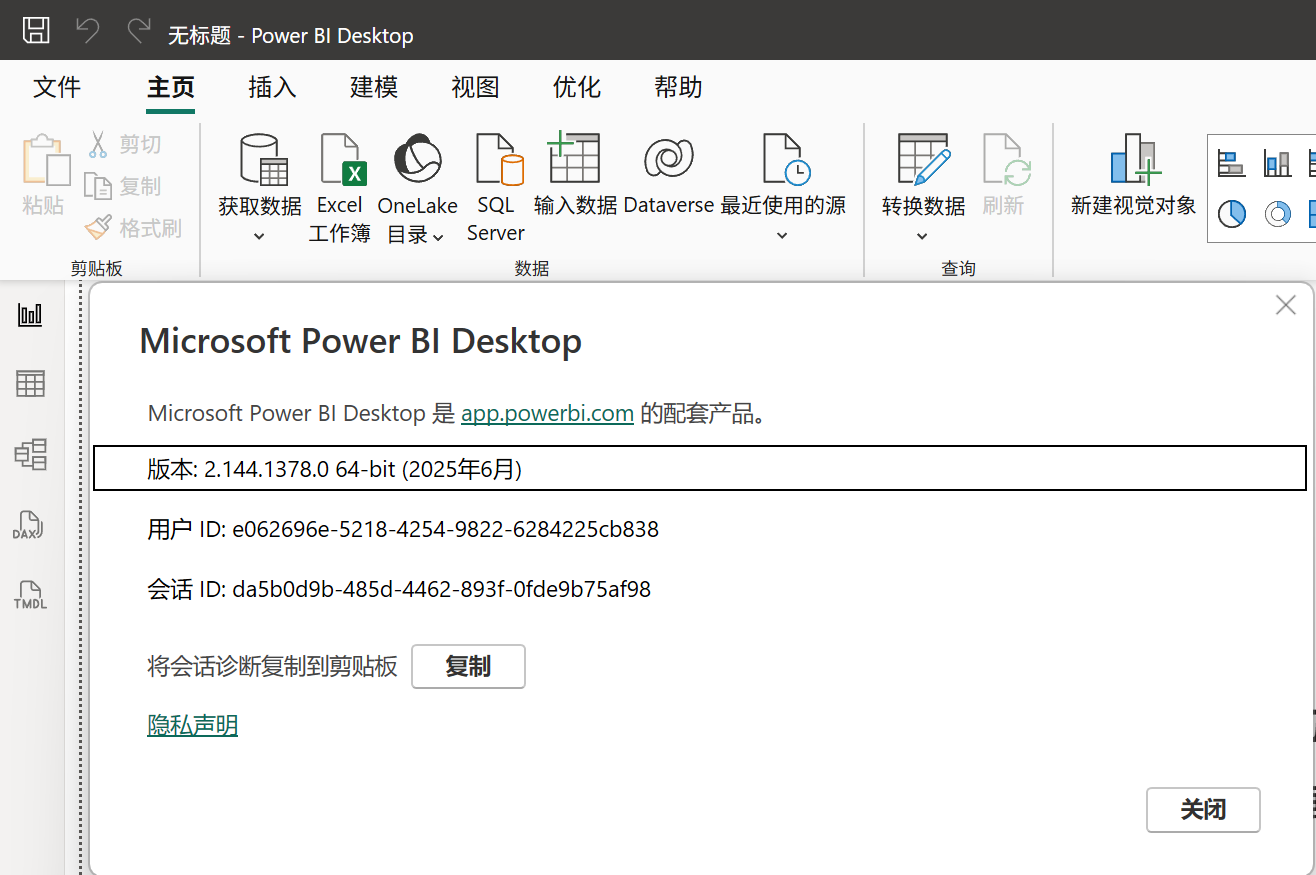Screen dimensions: 1316x875
Task: Expand the 最近使用的源 dropdown arrow
Action: [x=783, y=236]
